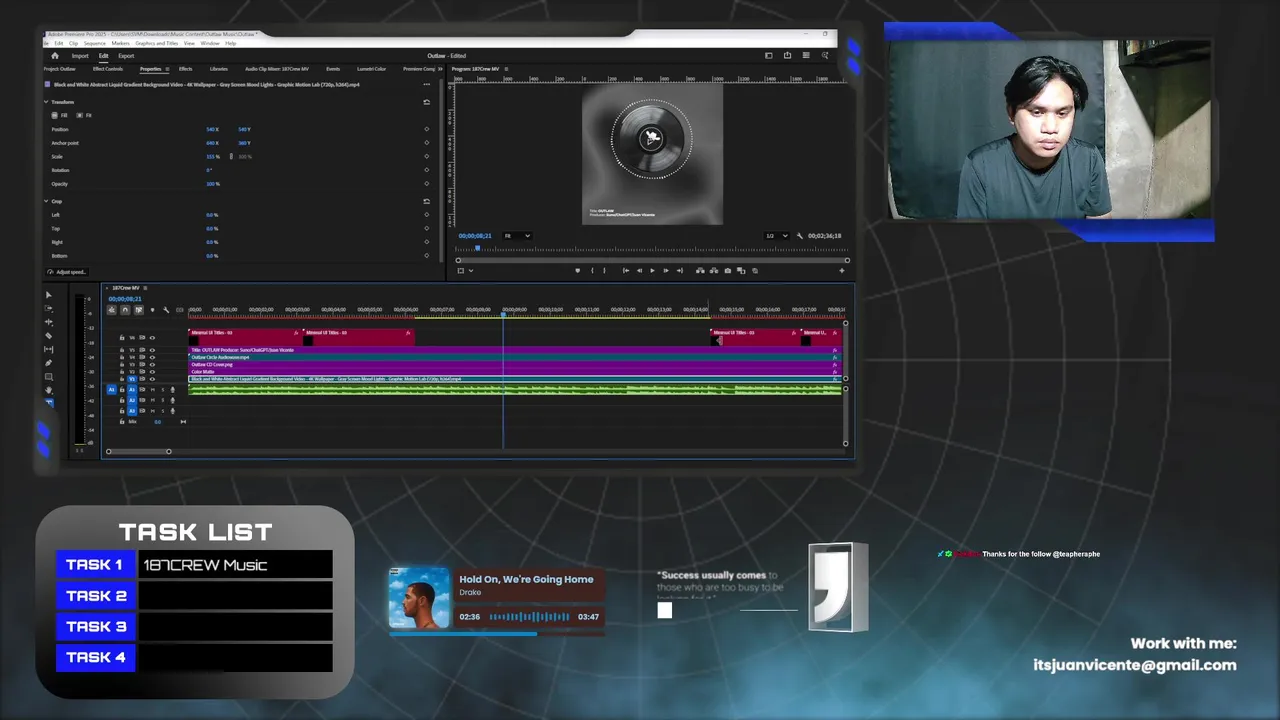1280x720 pixels.
Task: Open the Window menu
Action: coord(210,43)
